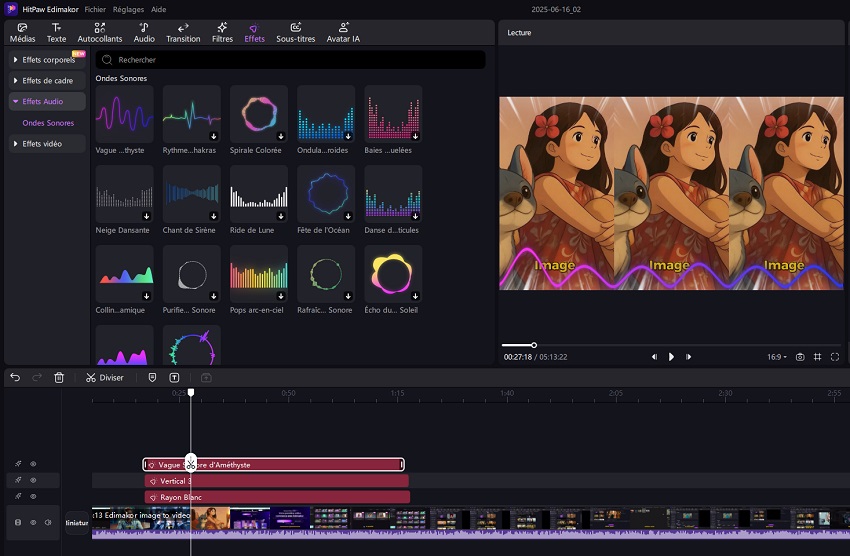The image size is (850, 556).
Task: Play the video preview
Action: click(x=671, y=357)
